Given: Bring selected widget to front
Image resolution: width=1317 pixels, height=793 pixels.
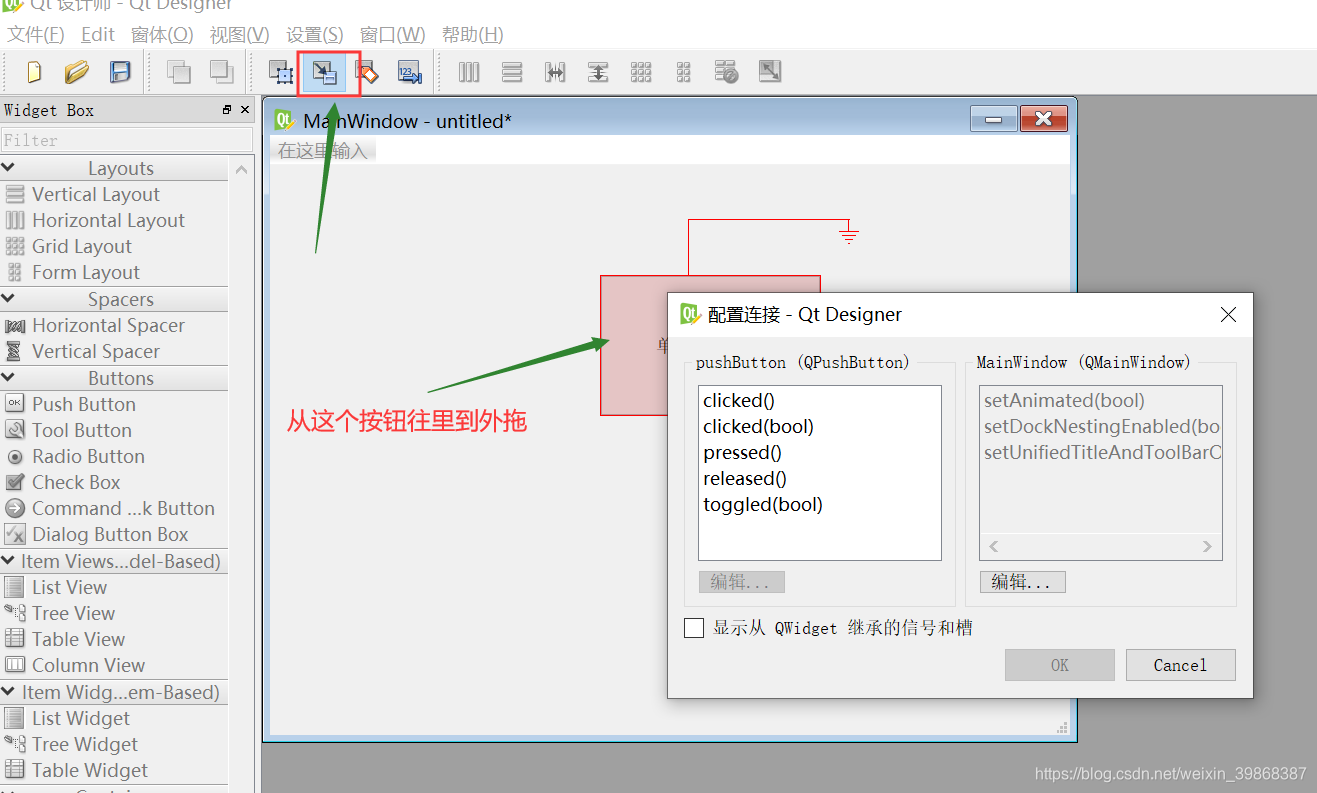Looking at the screenshot, I should click(x=221, y=72).
